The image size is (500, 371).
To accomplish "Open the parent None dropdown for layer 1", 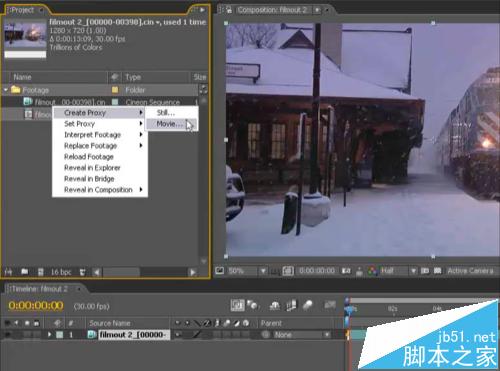I will tap(302, 334).
